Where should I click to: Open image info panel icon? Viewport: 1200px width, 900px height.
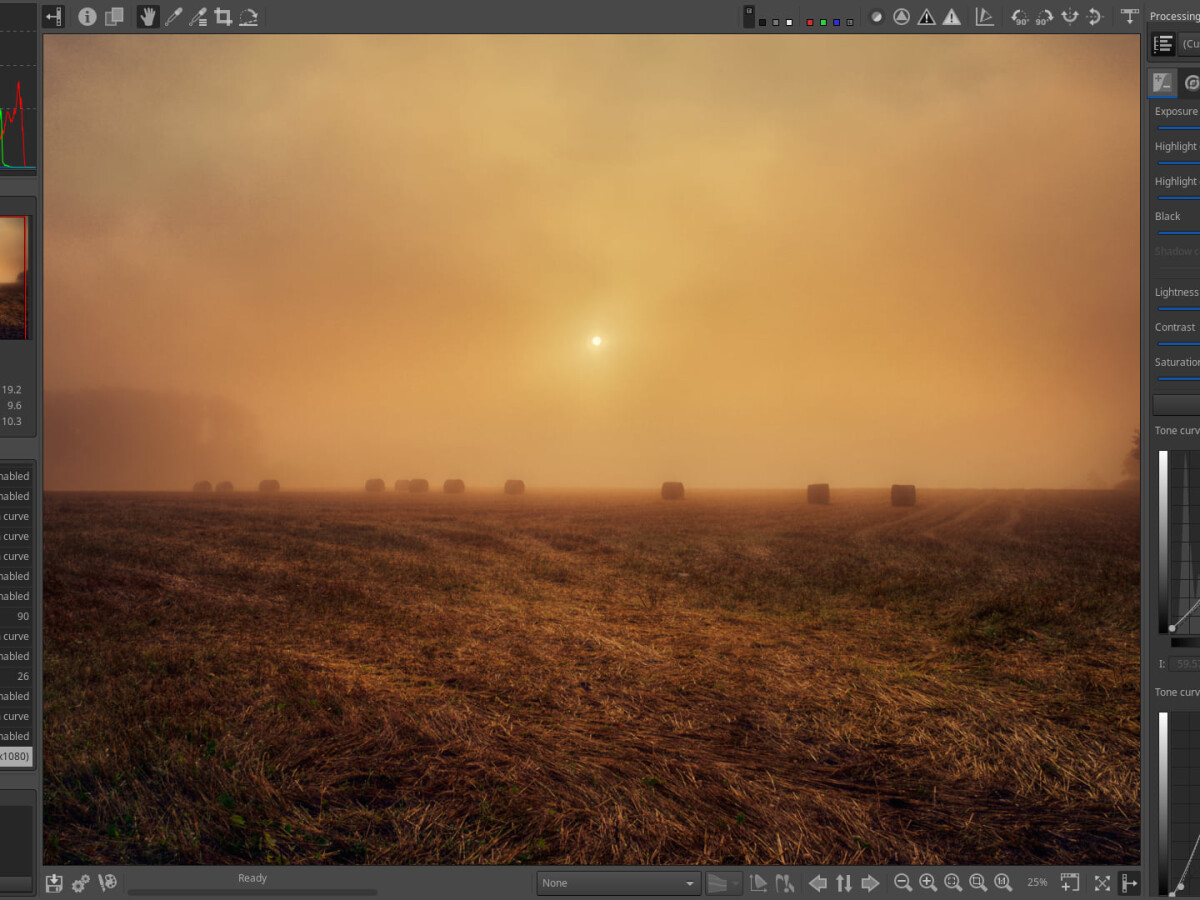coord(88,17)
